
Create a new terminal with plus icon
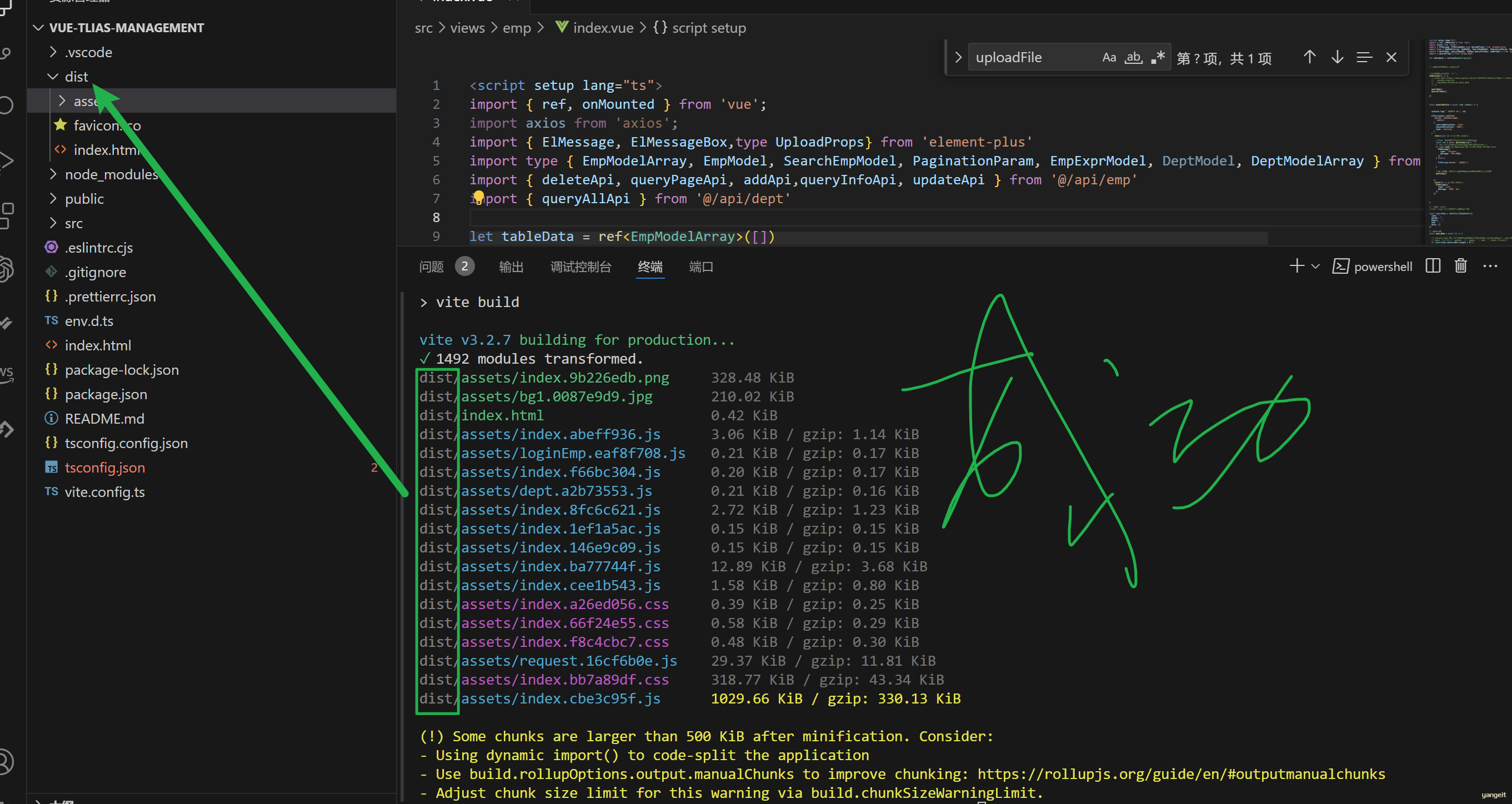(1296, 266)
